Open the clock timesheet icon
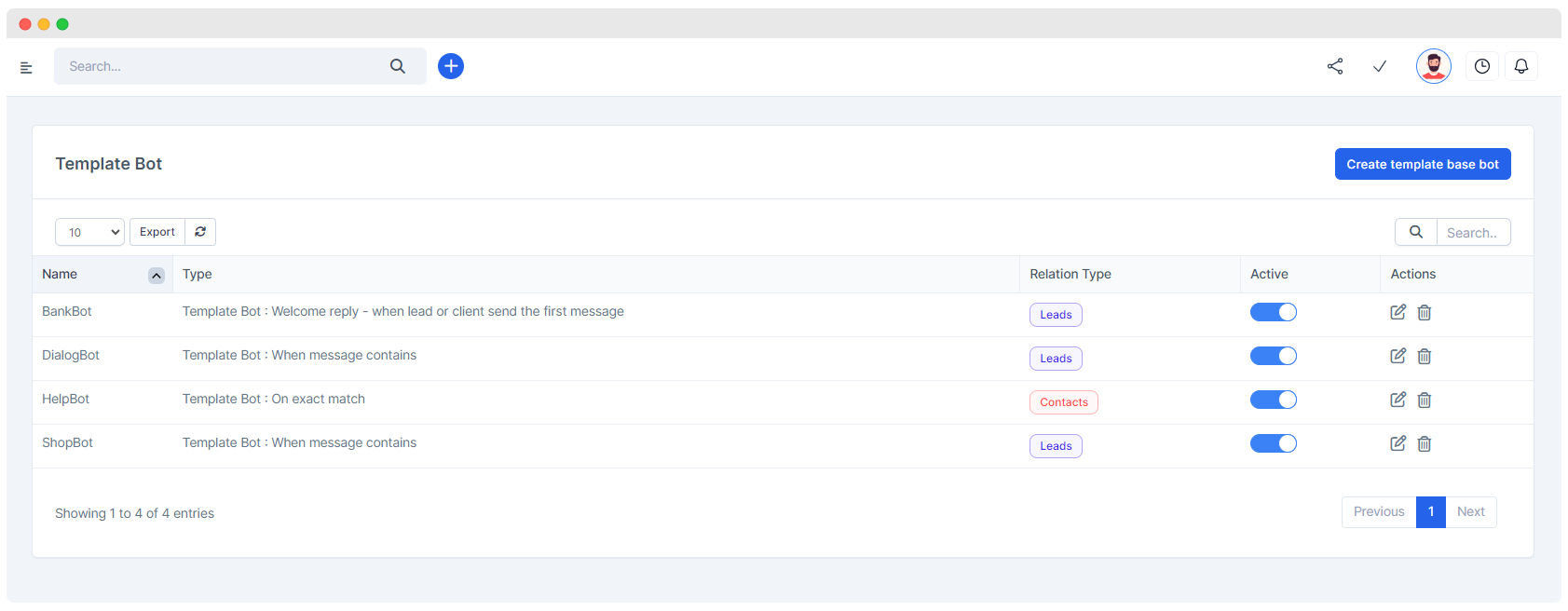 click(1481, 66)
